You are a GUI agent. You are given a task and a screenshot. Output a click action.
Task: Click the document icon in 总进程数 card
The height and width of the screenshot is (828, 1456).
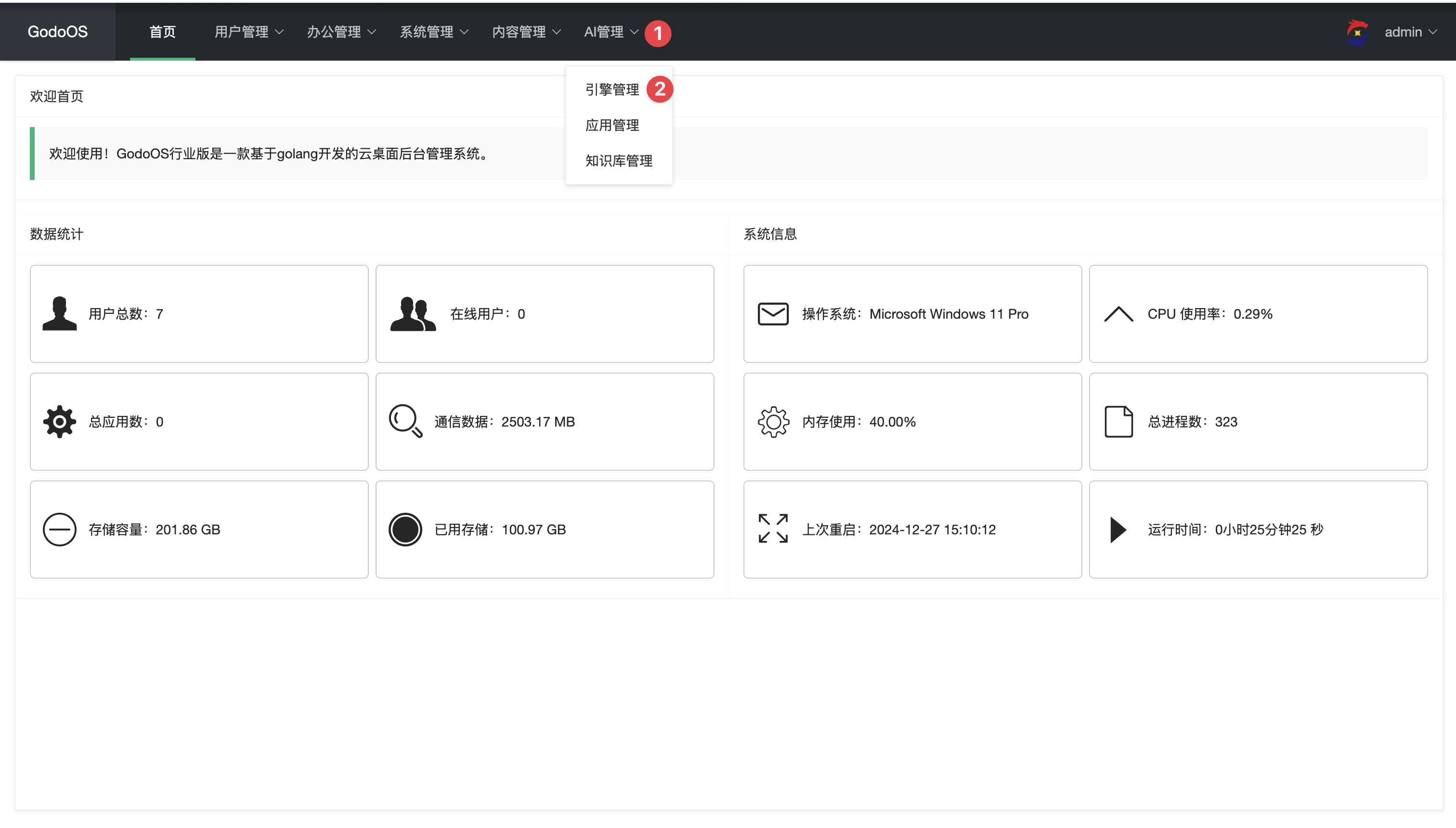click(x=1118, y=421)
